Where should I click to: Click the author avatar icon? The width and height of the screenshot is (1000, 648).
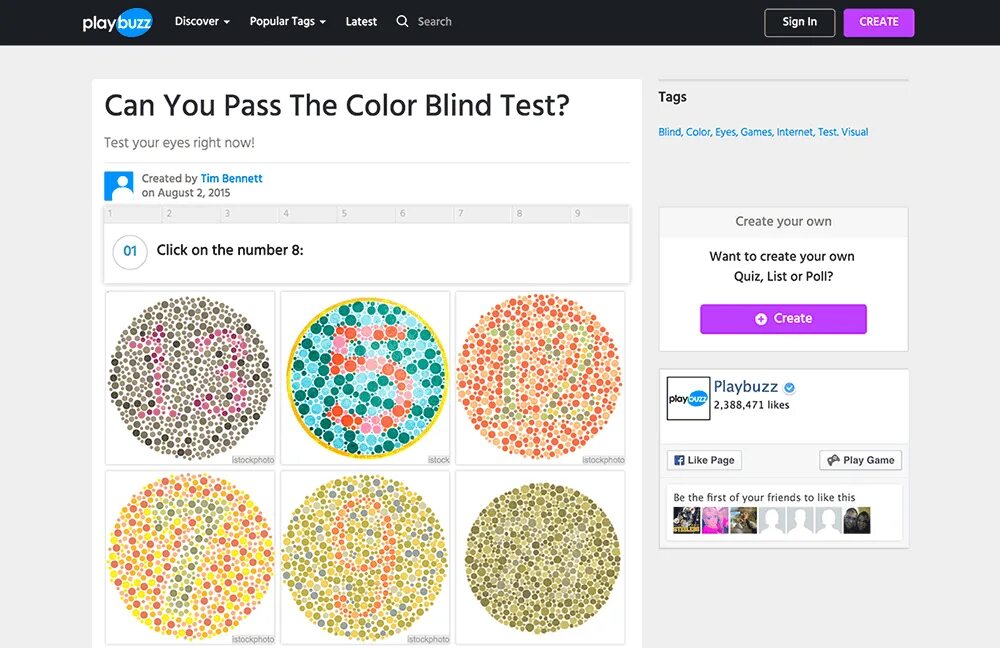119,186
